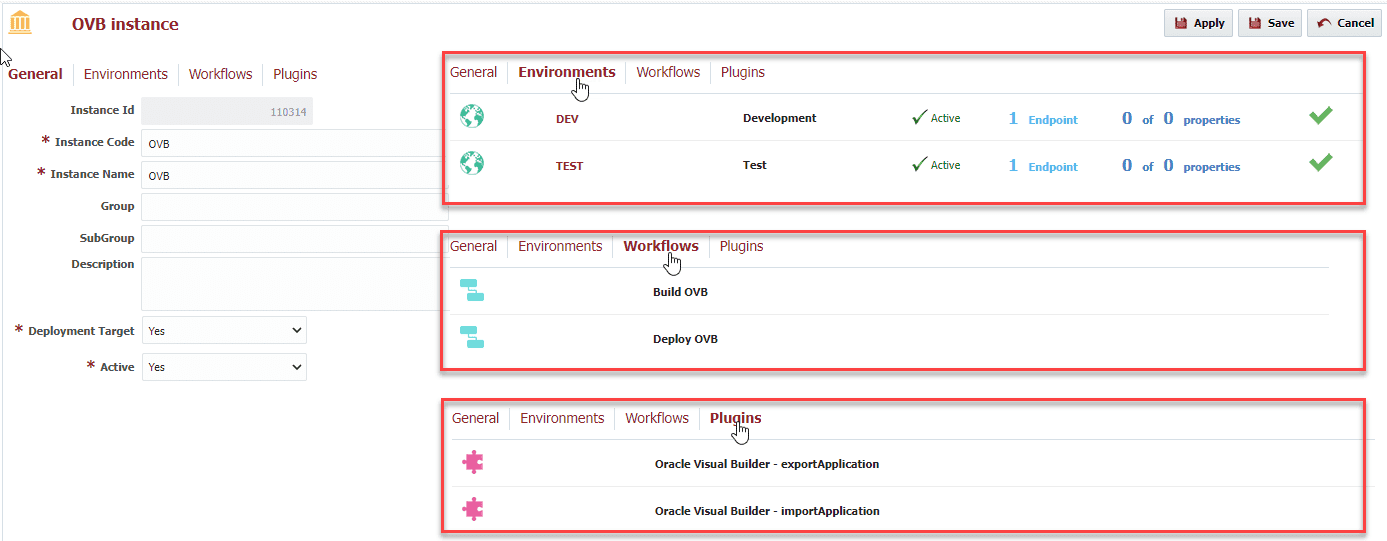
Task: Open the TEST environment link
Action: [569, 166]
